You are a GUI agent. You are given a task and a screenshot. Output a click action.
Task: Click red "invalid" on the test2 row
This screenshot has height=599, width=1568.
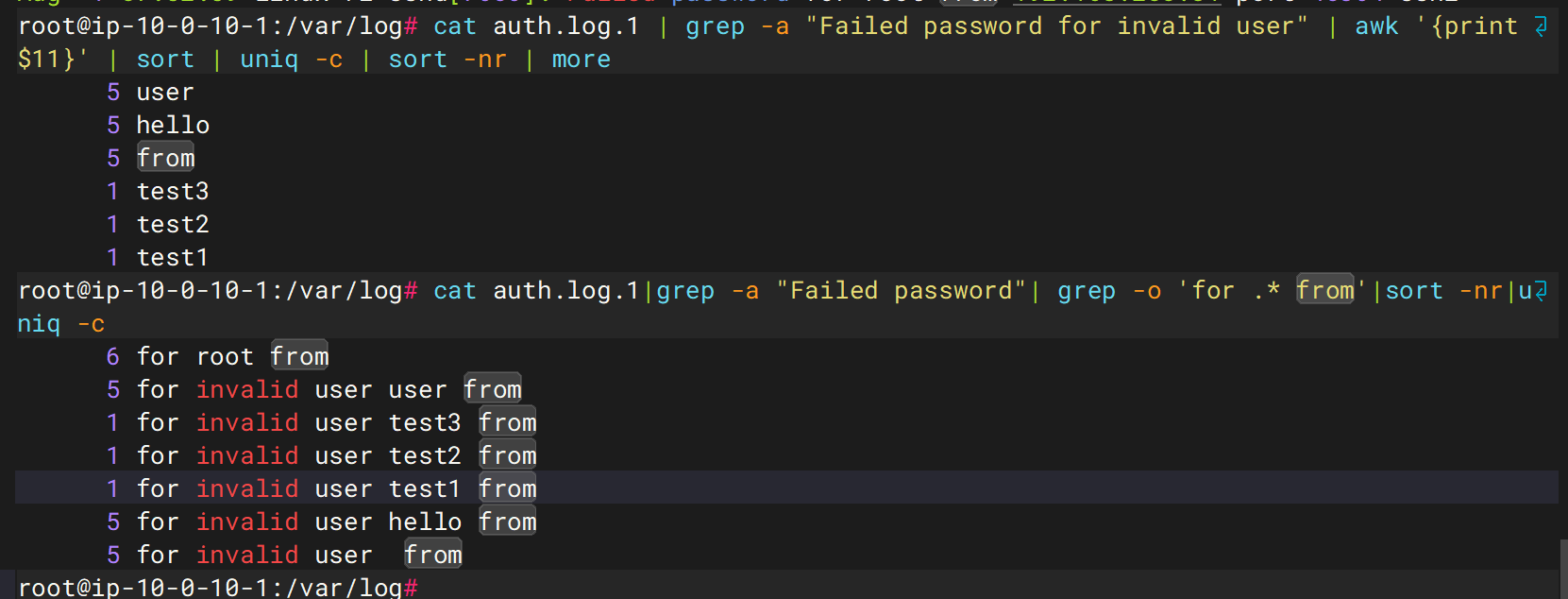coord(247,455)
